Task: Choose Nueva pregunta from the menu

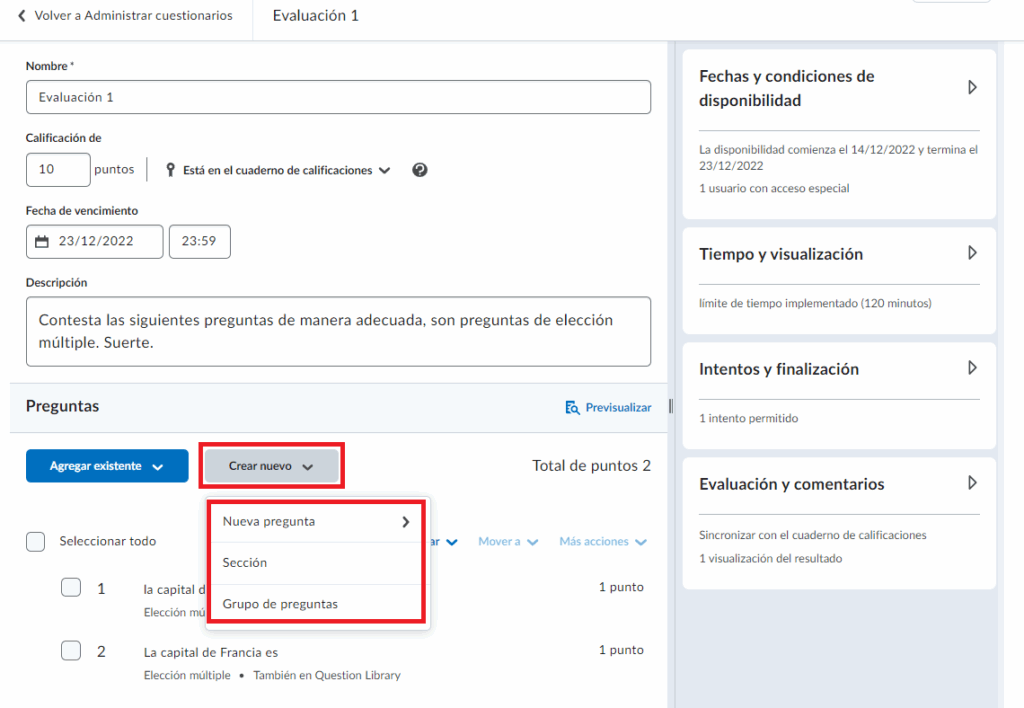Action: click(316, 521)
